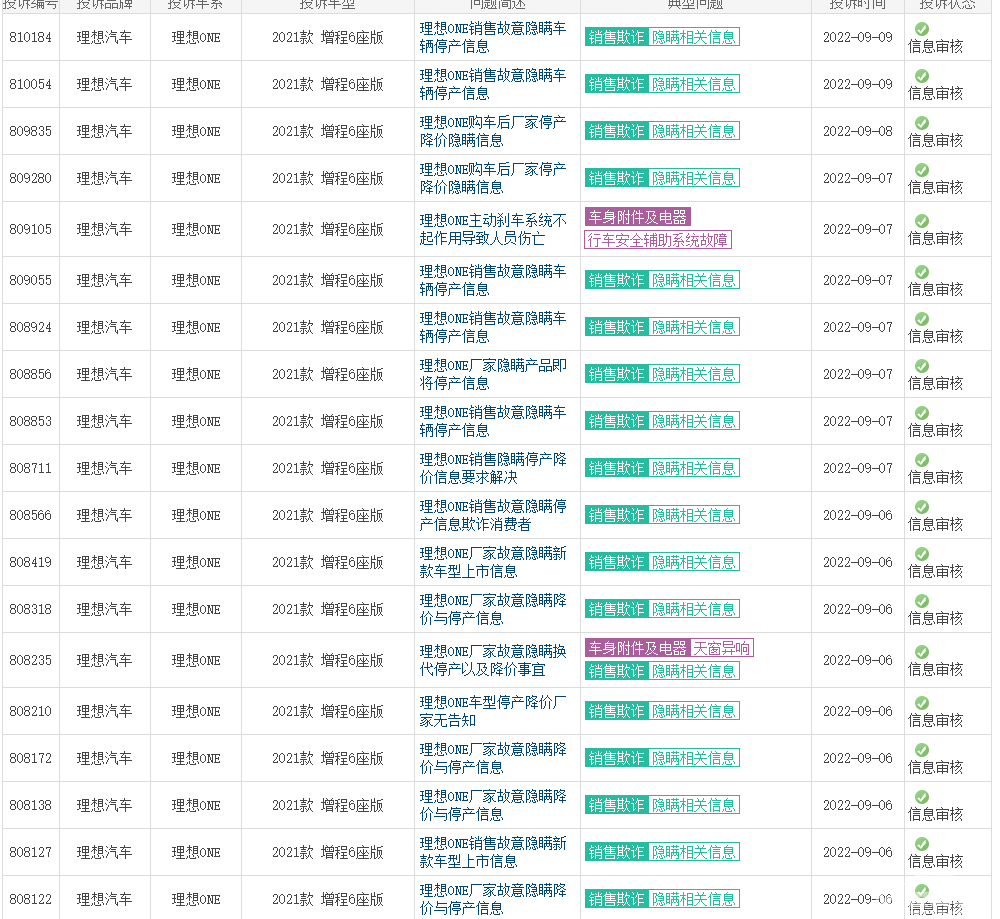Screen dimensions: 1000x919
Task: Click the green check mark in row 808853
Action: [922, 413]
